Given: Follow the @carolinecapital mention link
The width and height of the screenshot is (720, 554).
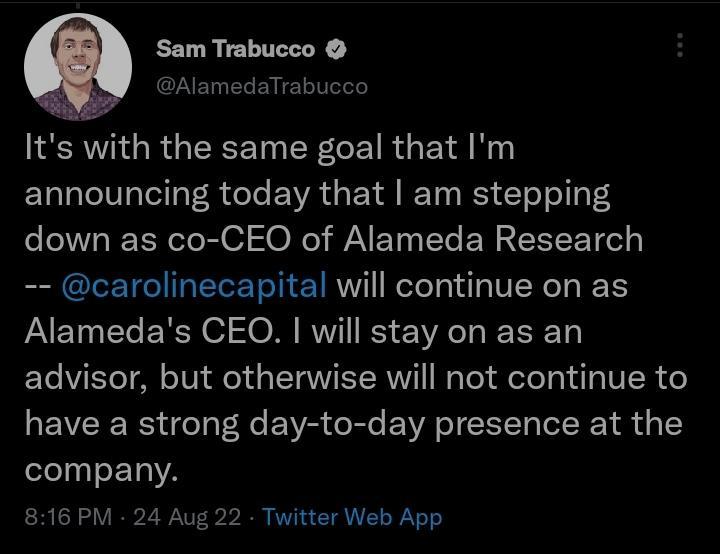Looking at the screenshot, I should tap(194, 285).
